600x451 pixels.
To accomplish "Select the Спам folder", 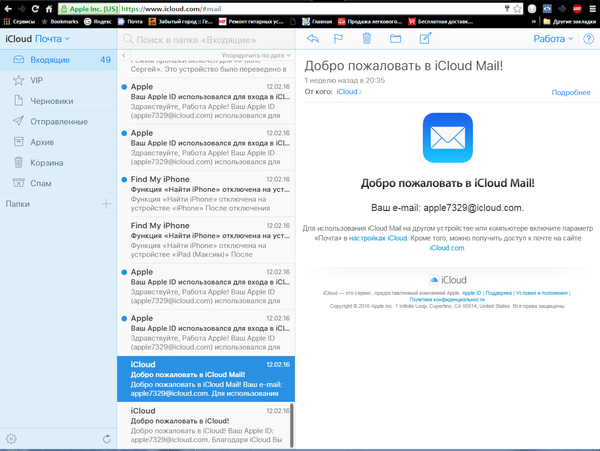I will coord(42,183).
